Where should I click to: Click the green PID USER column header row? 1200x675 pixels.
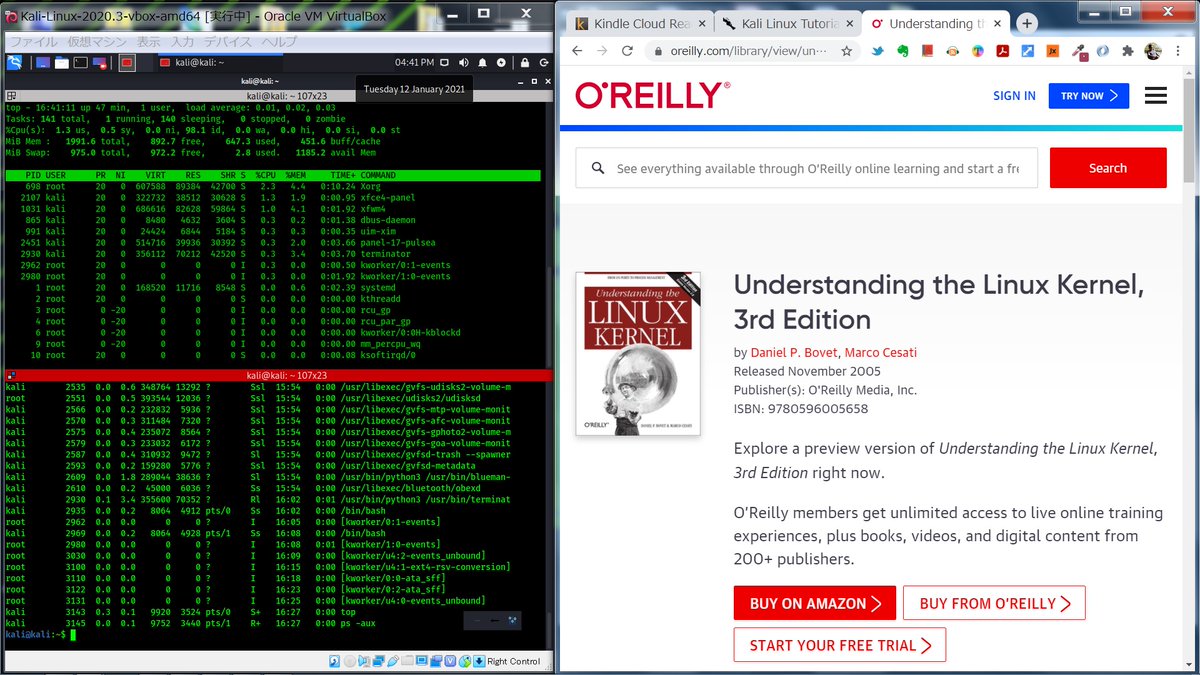(273, 174)
